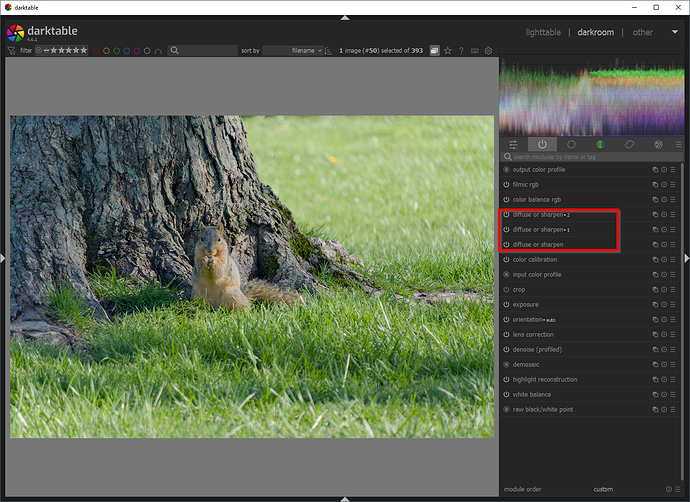690x502 pixels.
Task: Open the other views menu
Action: coord(642,32)
